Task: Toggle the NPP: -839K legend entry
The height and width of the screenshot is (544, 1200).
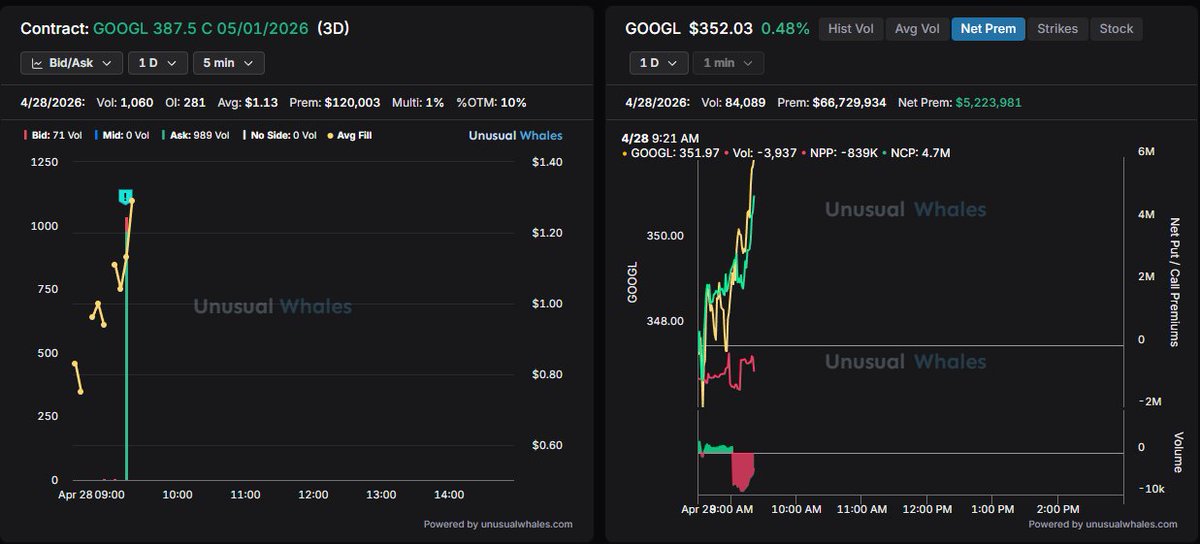Action: click(x=842, y=152)
